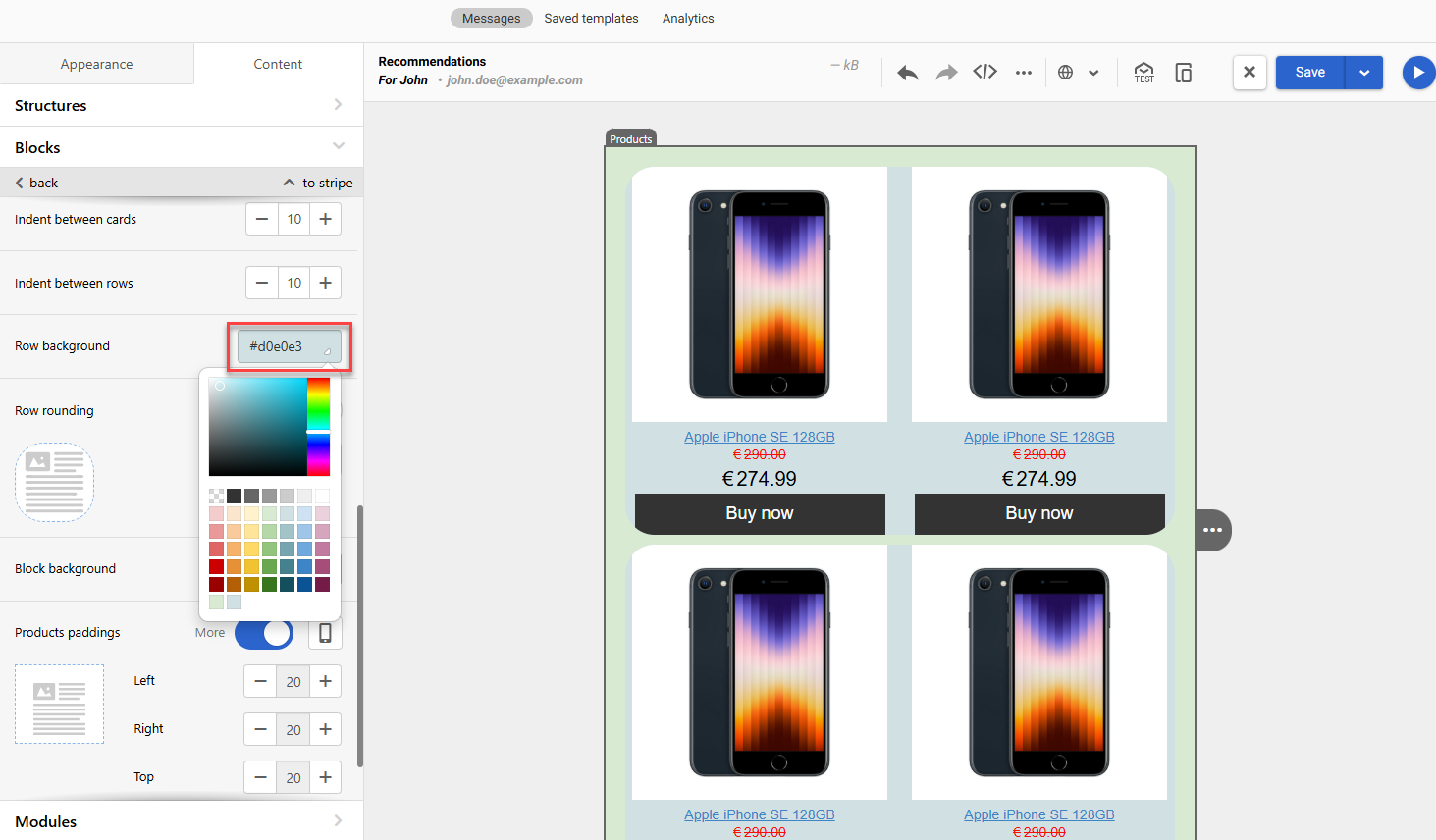Decrease Left padding
This screenshot has width=1436, height=840.
point(260,681)
